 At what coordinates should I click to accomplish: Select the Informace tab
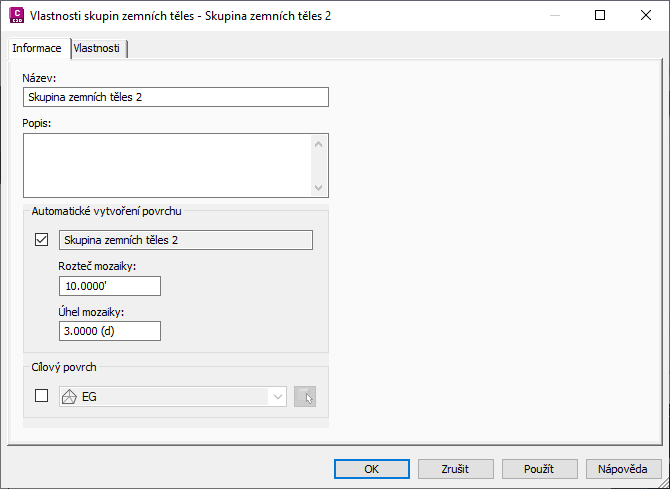[x=37, y=48]
